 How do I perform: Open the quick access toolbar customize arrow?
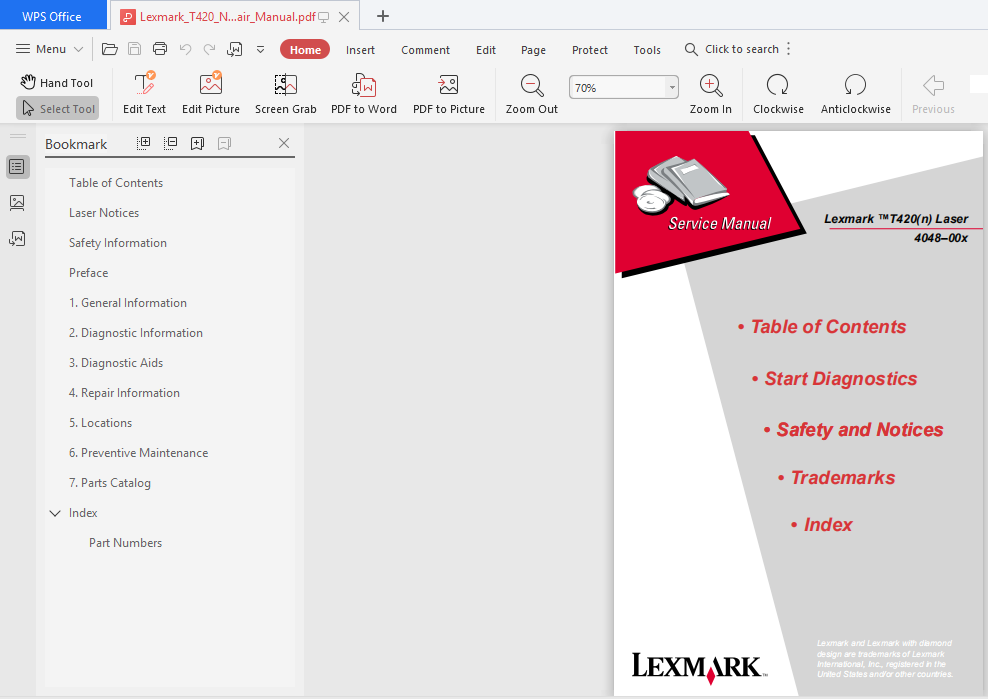tap(260, 49)
